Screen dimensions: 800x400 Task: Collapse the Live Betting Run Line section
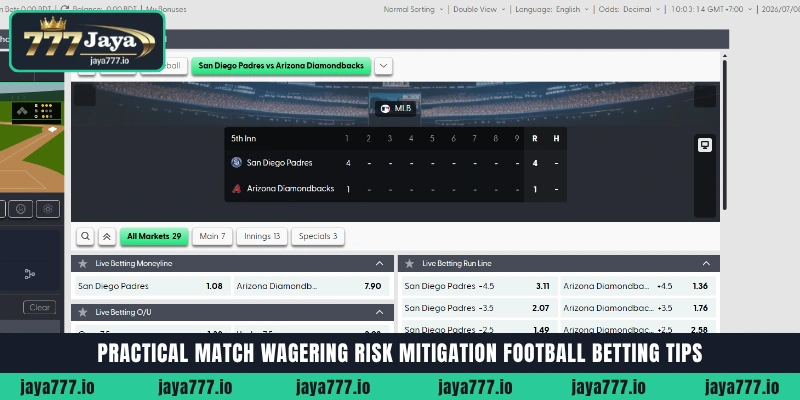tap(706, 264)
